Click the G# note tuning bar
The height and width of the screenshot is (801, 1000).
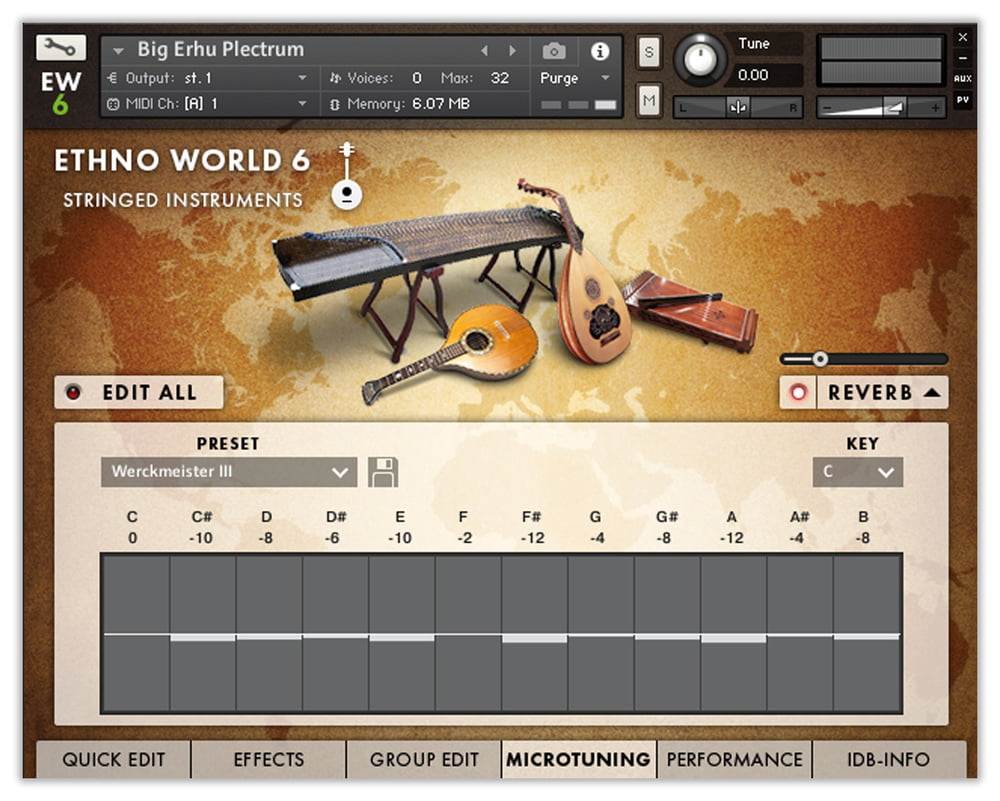coord(667,633)
